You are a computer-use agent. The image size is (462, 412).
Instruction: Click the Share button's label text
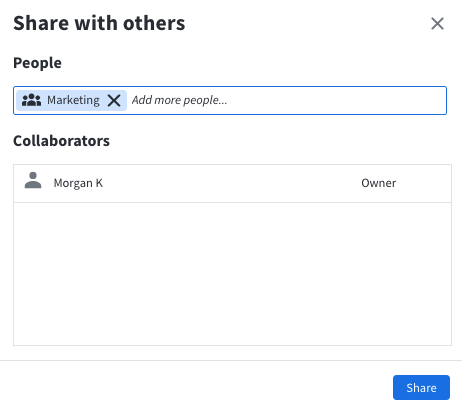tap(421, 388)
